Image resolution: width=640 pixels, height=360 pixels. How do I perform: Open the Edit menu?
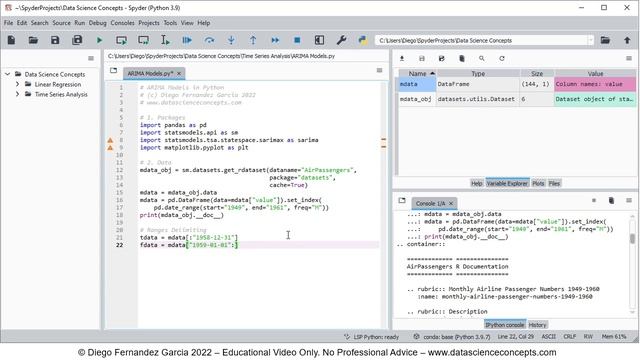[x=22, y=23]
